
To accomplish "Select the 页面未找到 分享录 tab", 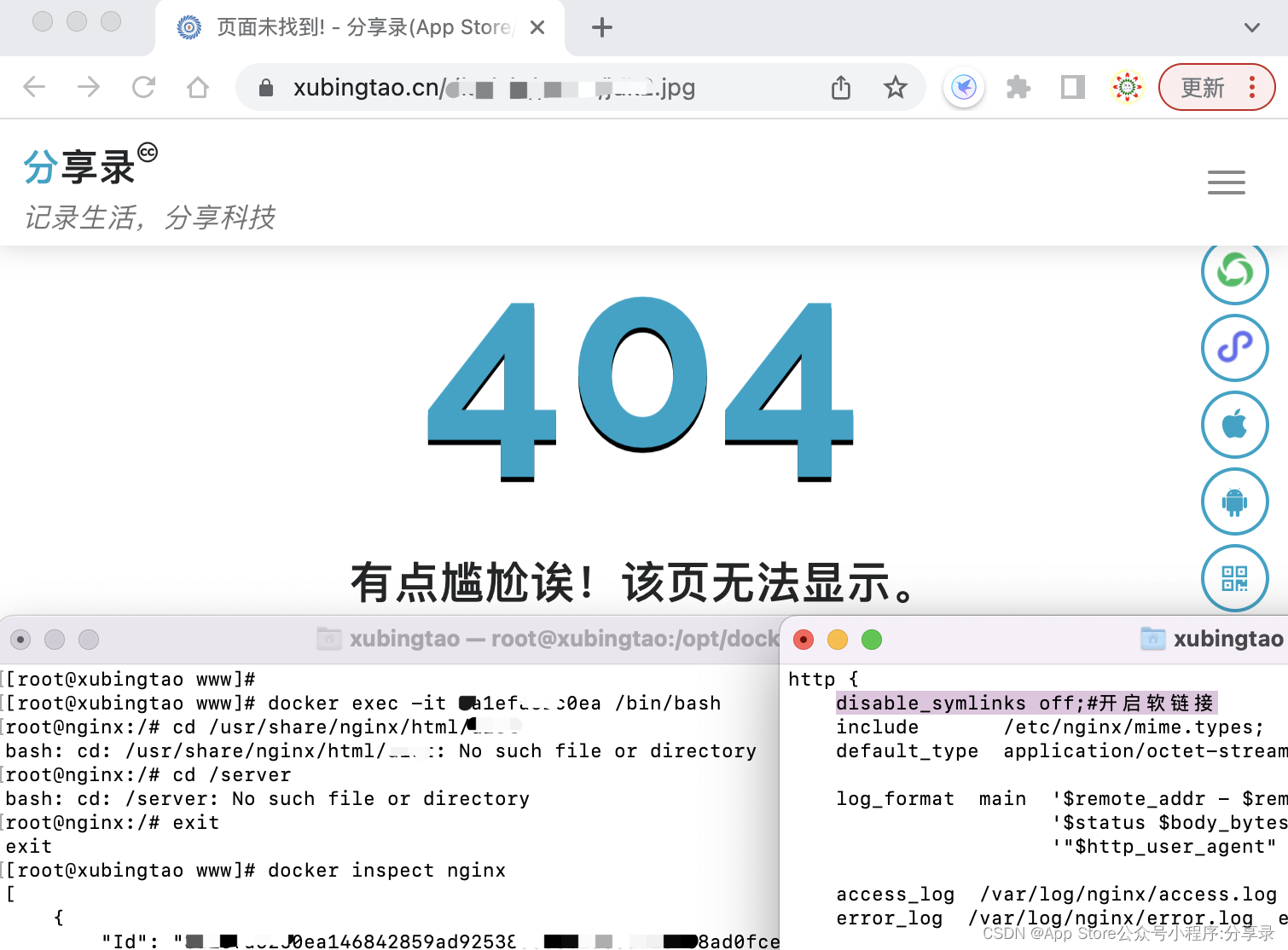I will click(360, 28).
